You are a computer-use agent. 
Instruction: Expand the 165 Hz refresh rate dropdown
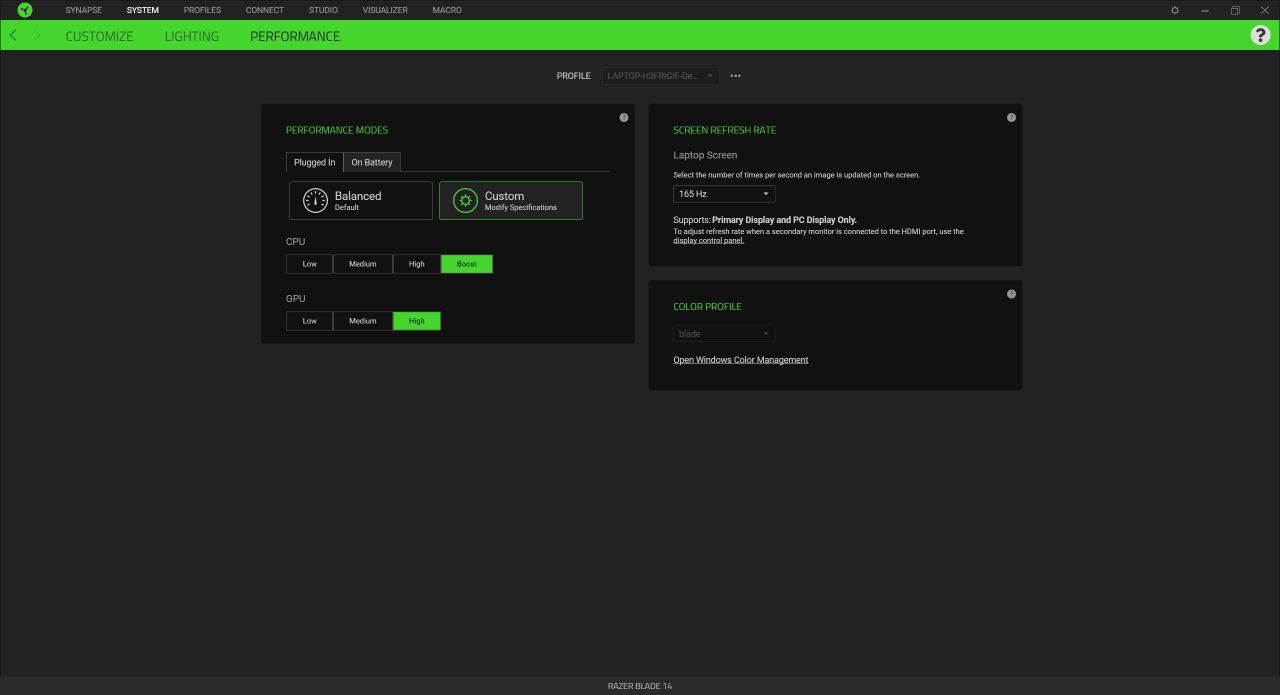724,194
